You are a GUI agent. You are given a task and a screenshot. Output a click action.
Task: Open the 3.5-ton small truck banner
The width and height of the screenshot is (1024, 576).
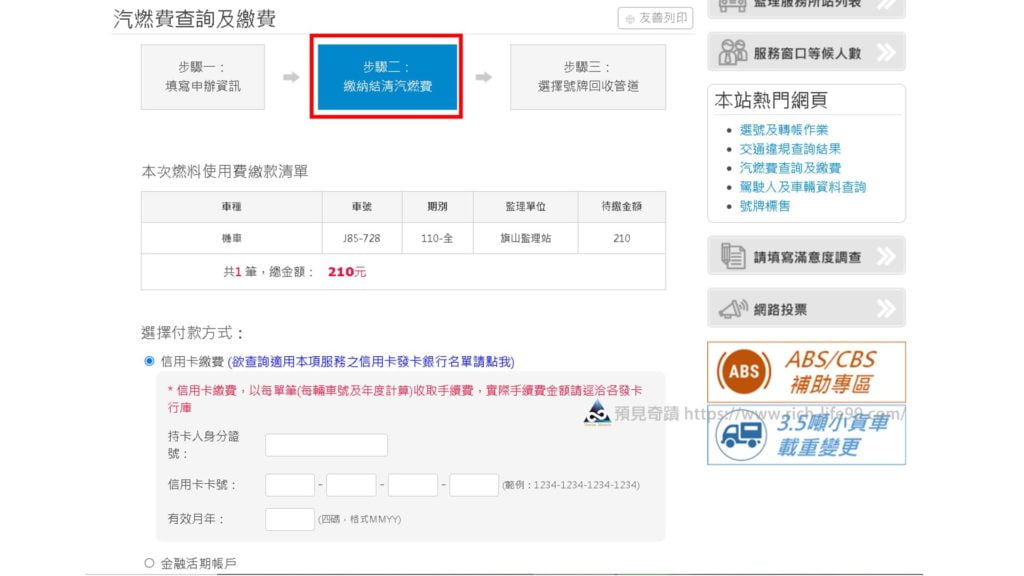coord(806,435)
